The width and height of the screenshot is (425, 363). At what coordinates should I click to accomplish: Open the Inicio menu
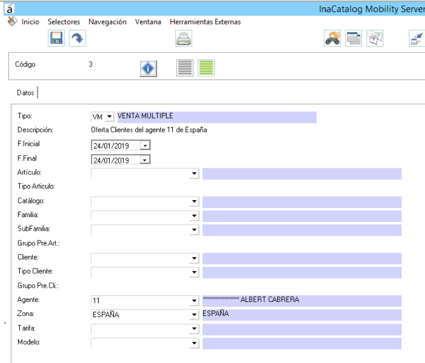click(x=30, y=22)
